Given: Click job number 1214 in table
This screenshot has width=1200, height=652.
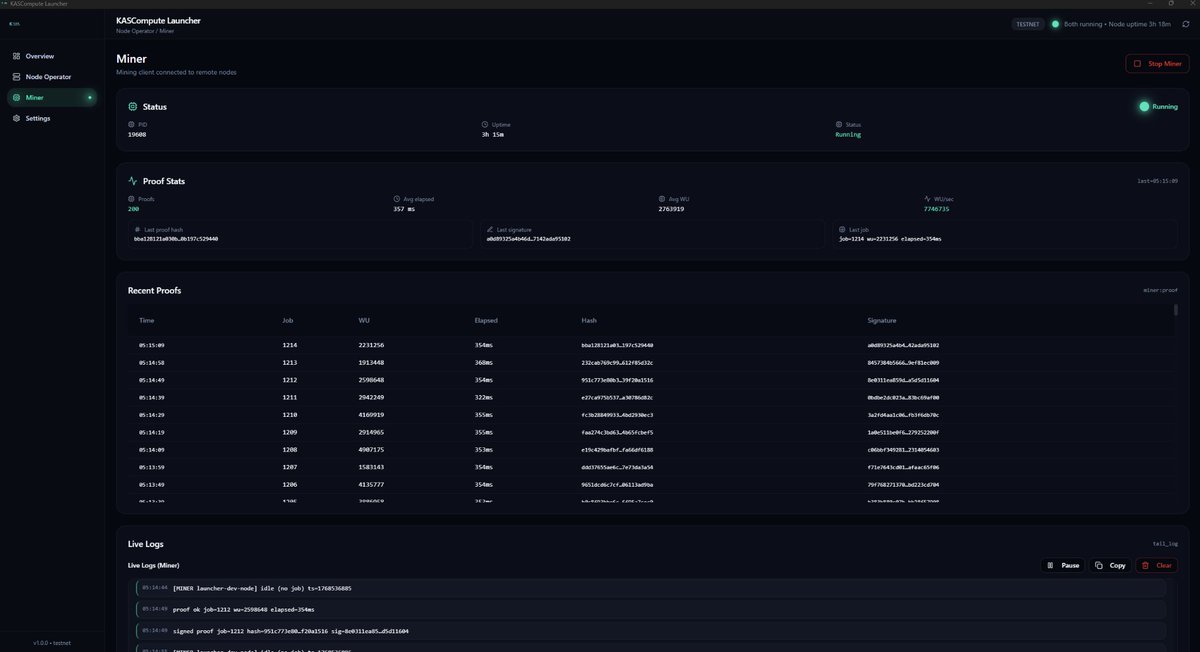Looking at the screenshot, I should (290, 345).
